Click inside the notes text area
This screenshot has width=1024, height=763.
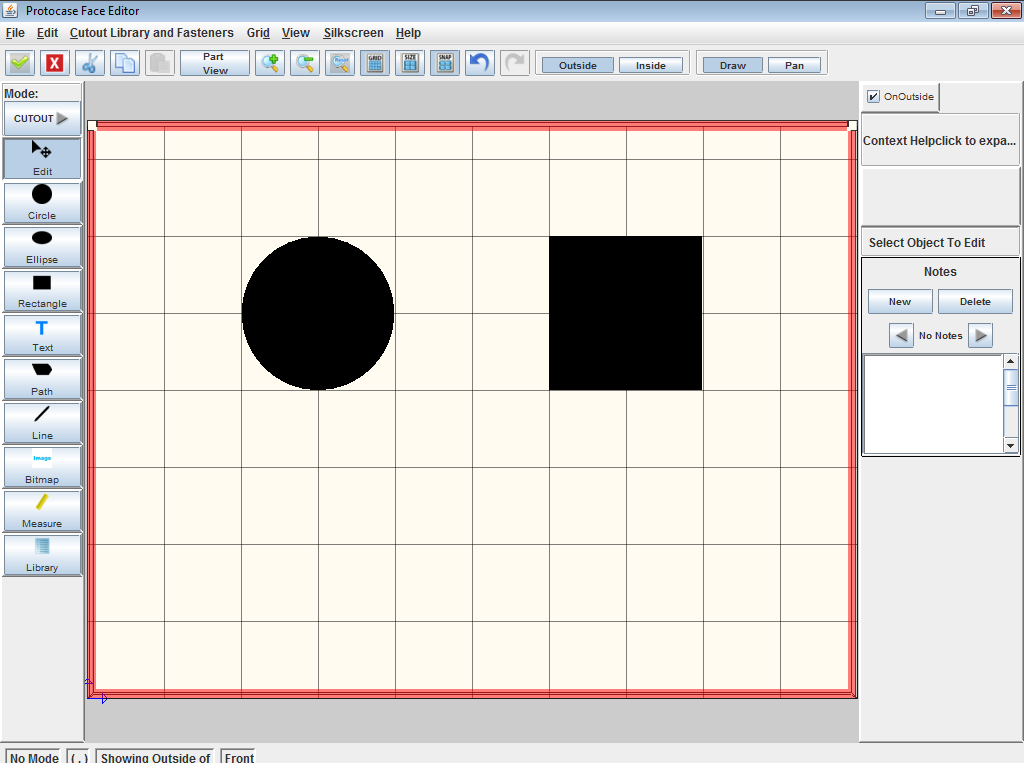[933, 404]
